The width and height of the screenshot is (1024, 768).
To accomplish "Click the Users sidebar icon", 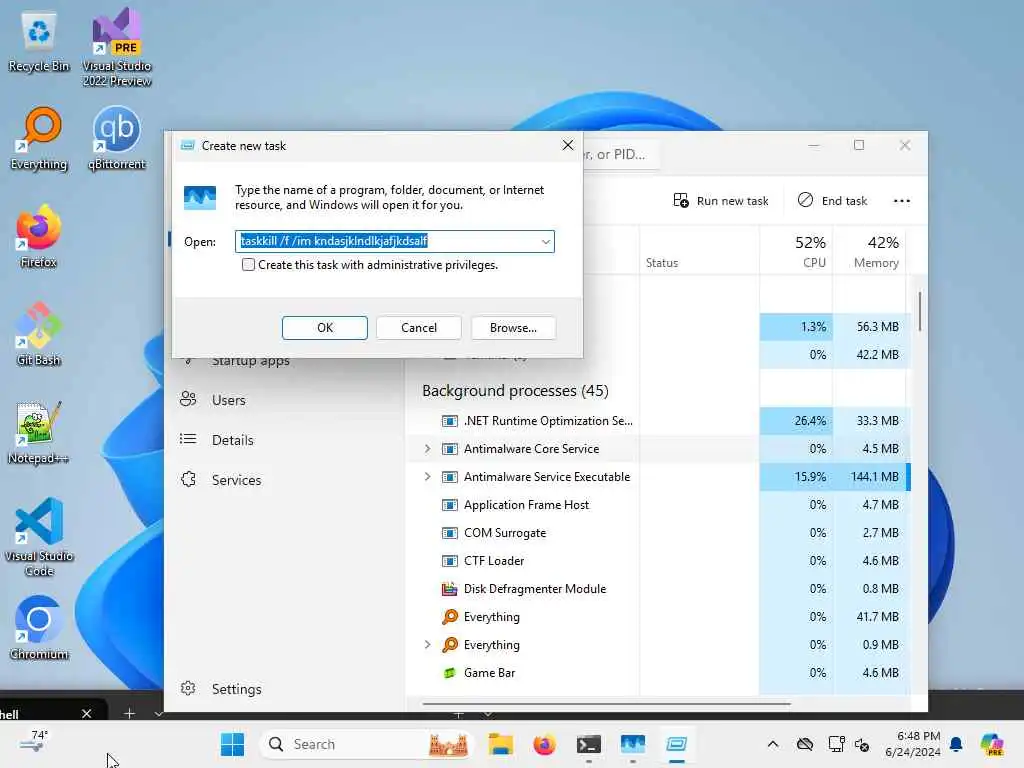I will click(188, 399).
